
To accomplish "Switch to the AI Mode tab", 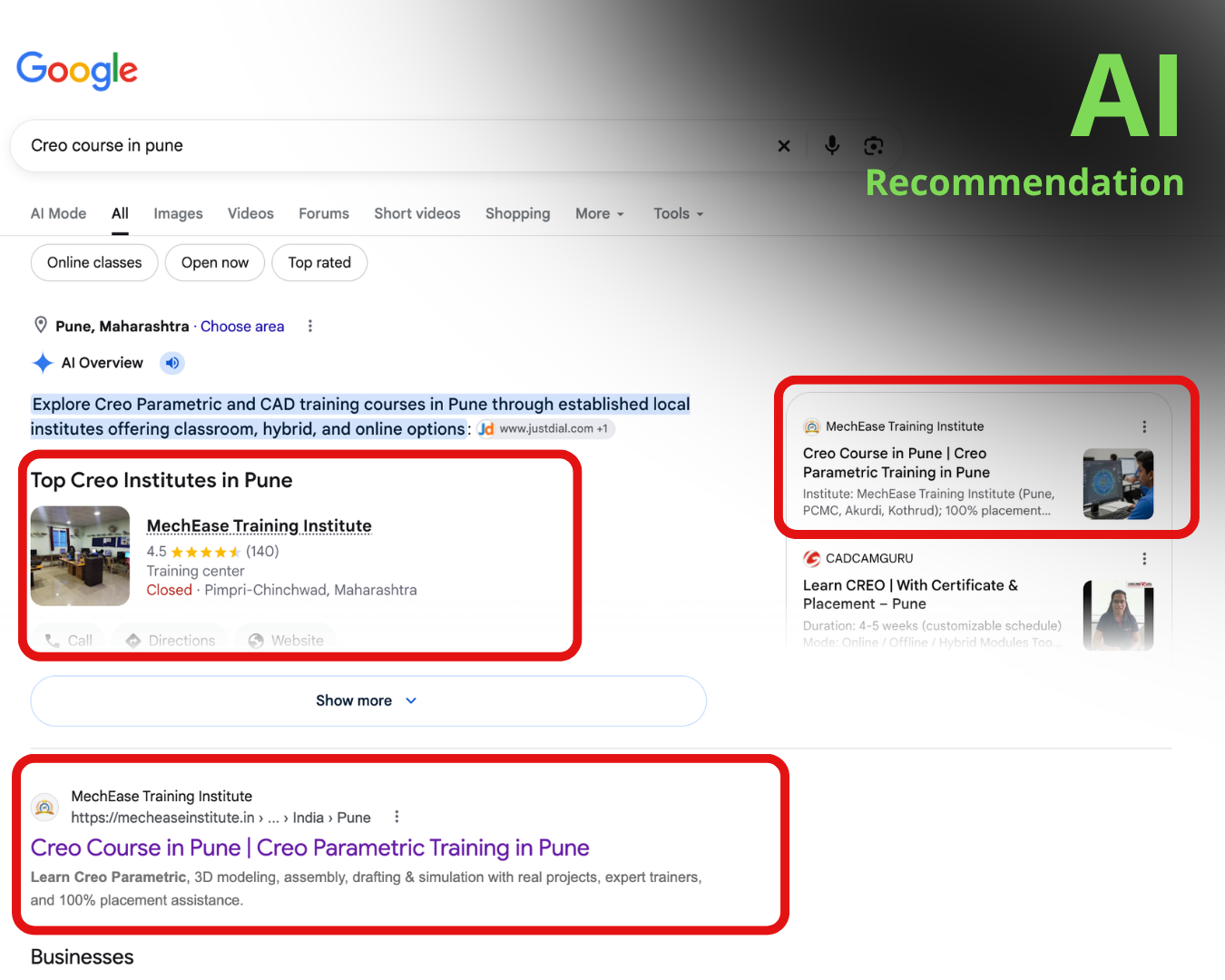I will click(59, 214).
